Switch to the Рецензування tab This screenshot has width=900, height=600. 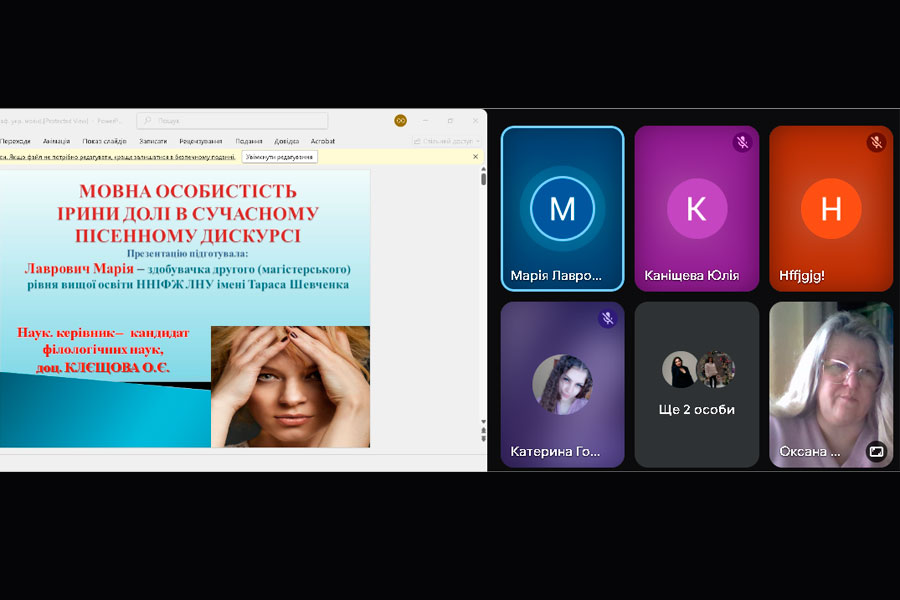point(201,141)
